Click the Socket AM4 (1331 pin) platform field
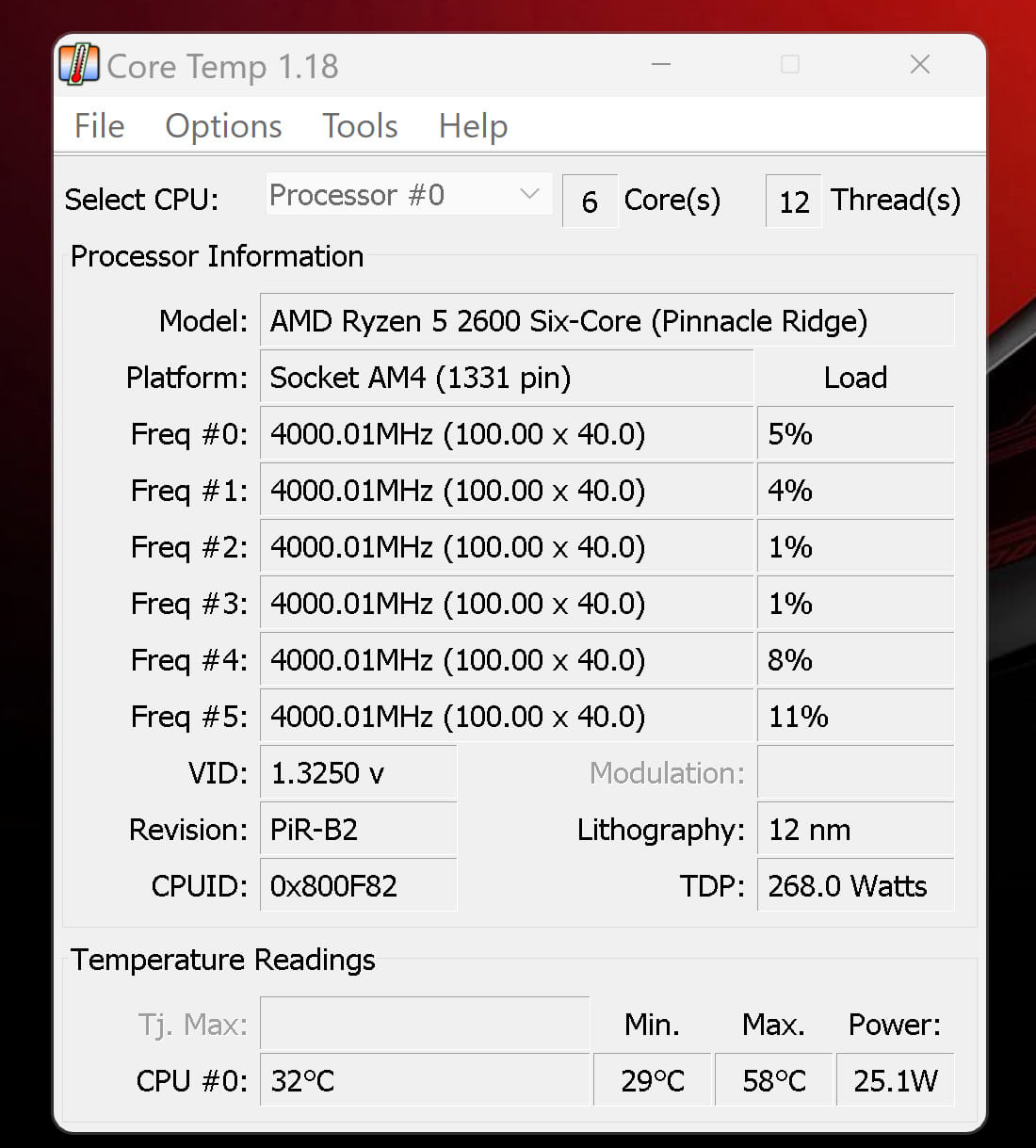This screenshot has height=1148, width=1036. pyautogui.click(x=507, y=377)
